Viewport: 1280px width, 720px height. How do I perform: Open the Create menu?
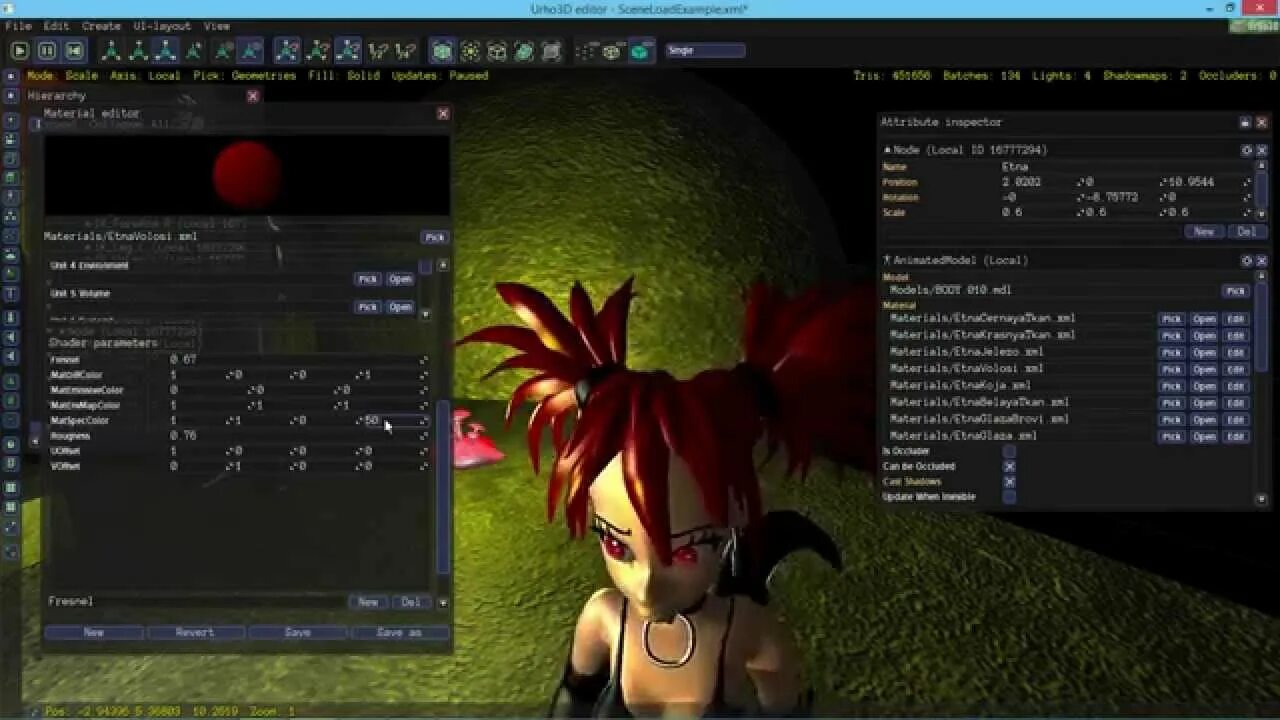[x=100, y=26]
